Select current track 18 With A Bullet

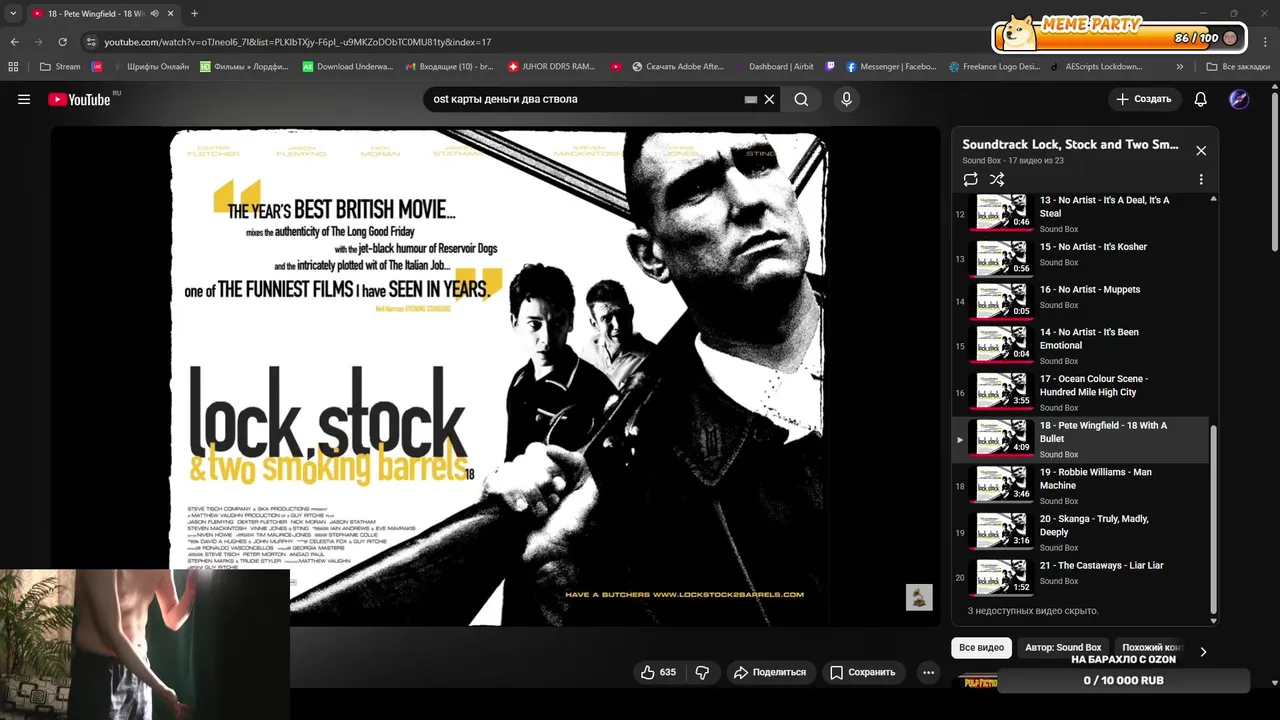[x=1081, y=439]
